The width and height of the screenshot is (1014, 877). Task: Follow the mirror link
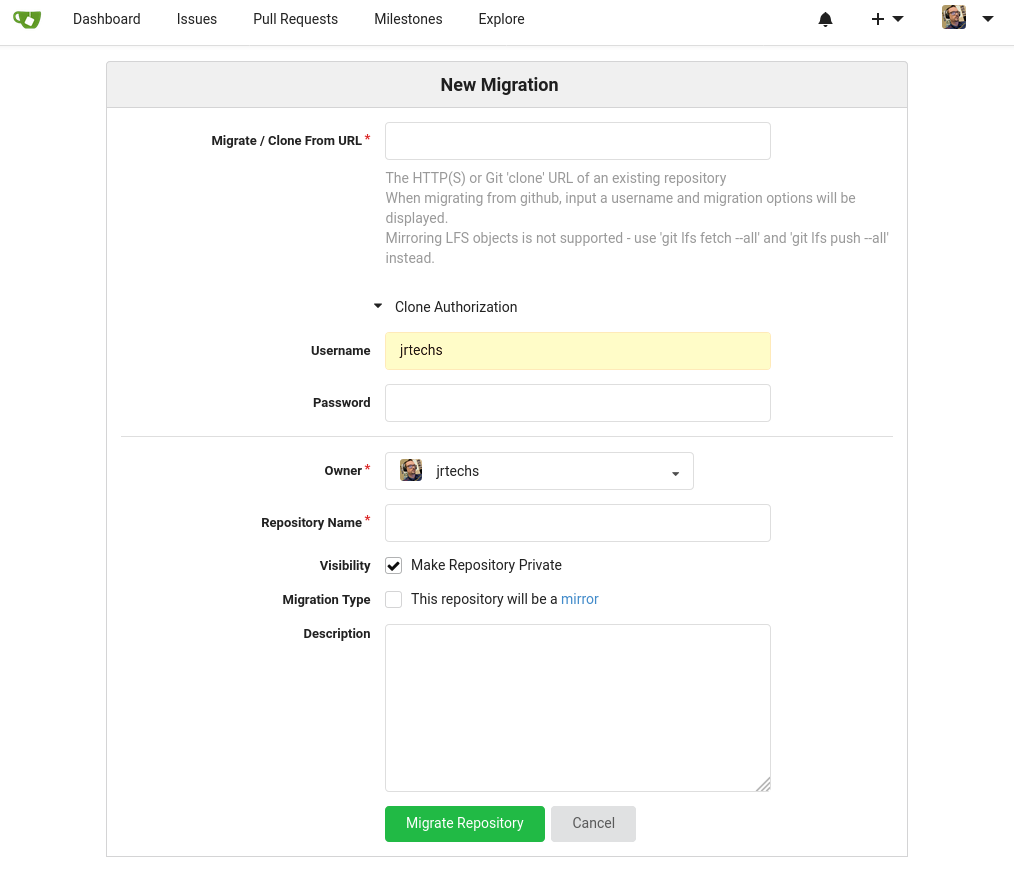579,600
